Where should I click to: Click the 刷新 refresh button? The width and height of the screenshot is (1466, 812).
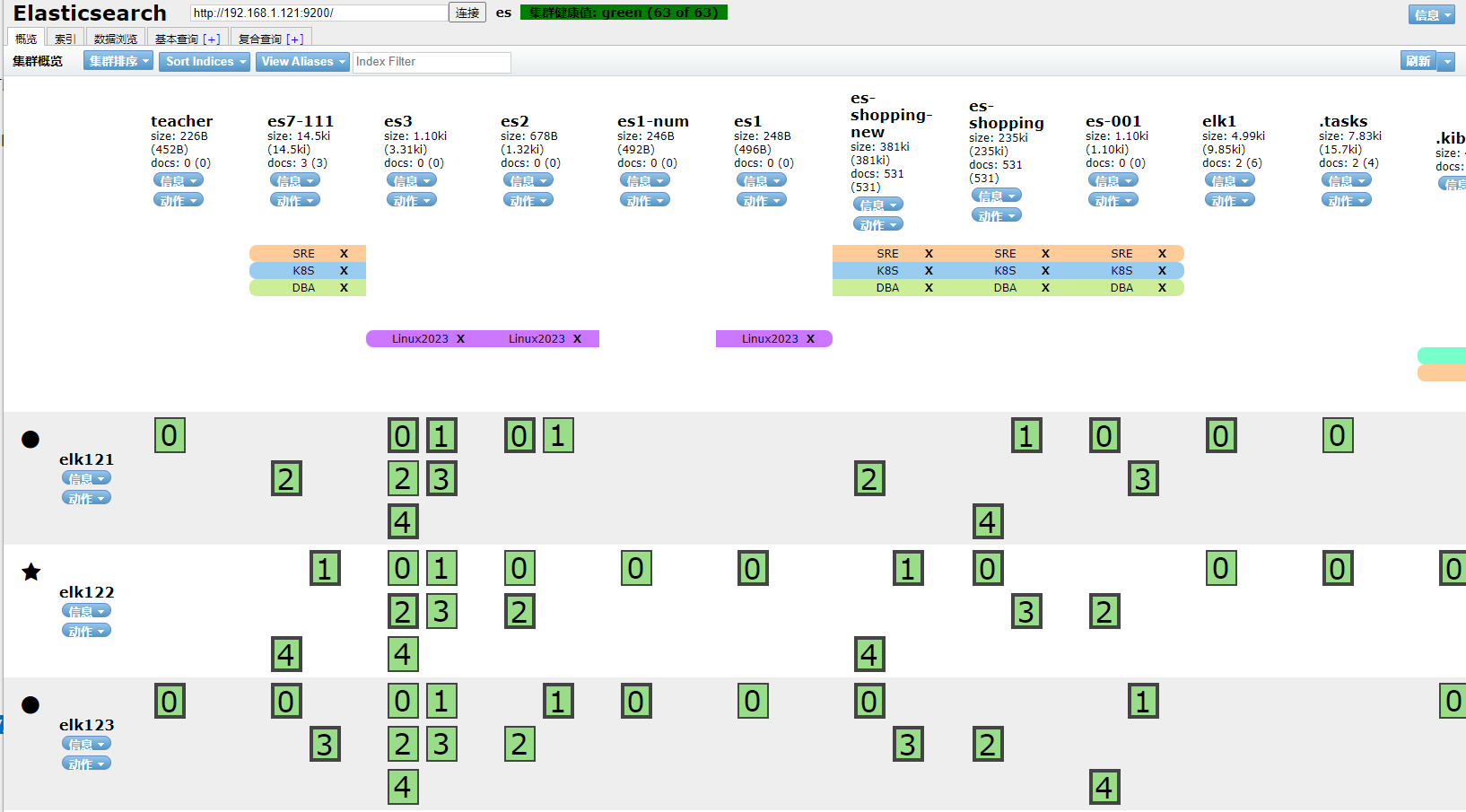(1418, 61)
